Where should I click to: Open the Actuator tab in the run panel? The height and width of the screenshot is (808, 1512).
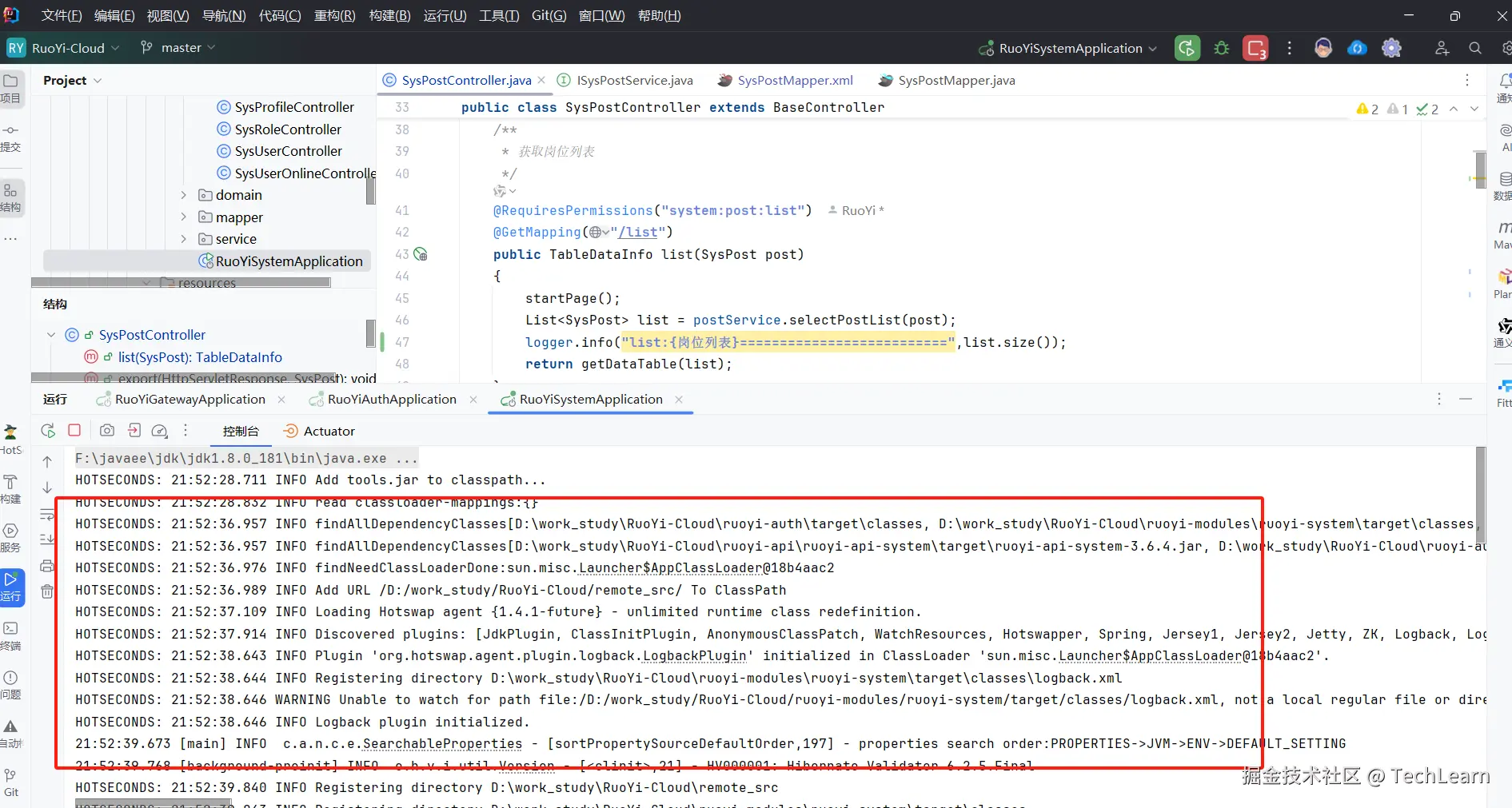(320, 432)
